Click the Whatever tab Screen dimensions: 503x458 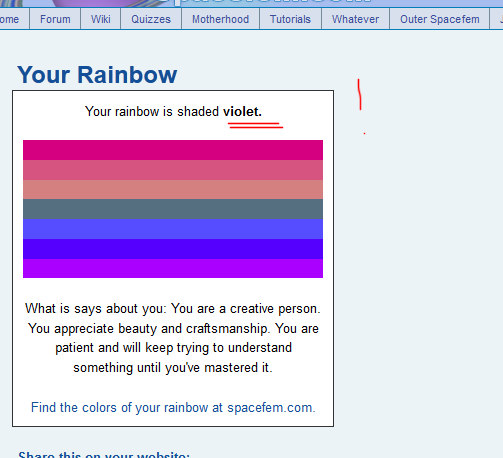pos(355,19)
